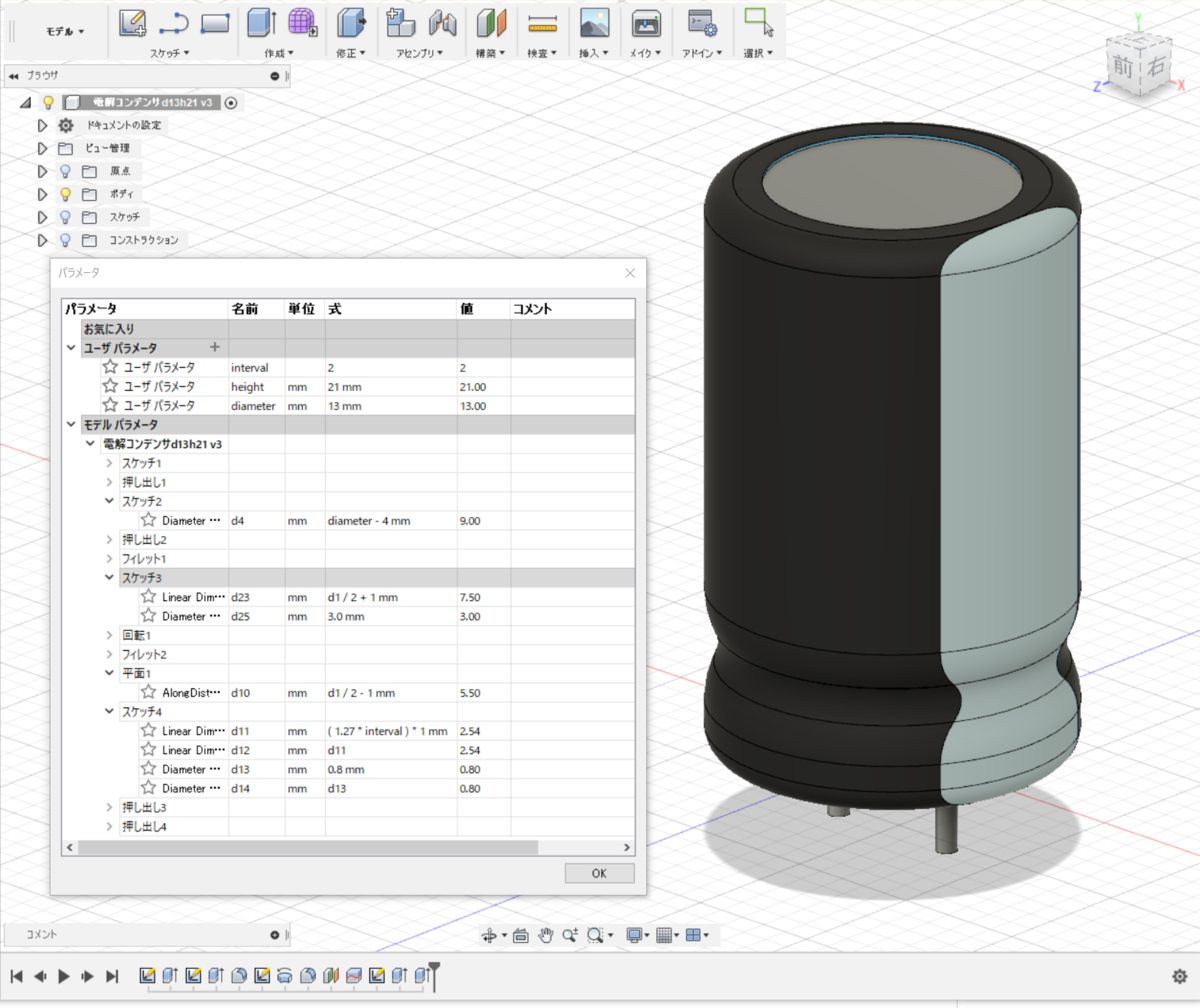Collapse the モデル パラメータ section
The width and height of the screenshot is (1200, 1008).
click(x=71, y=424)
